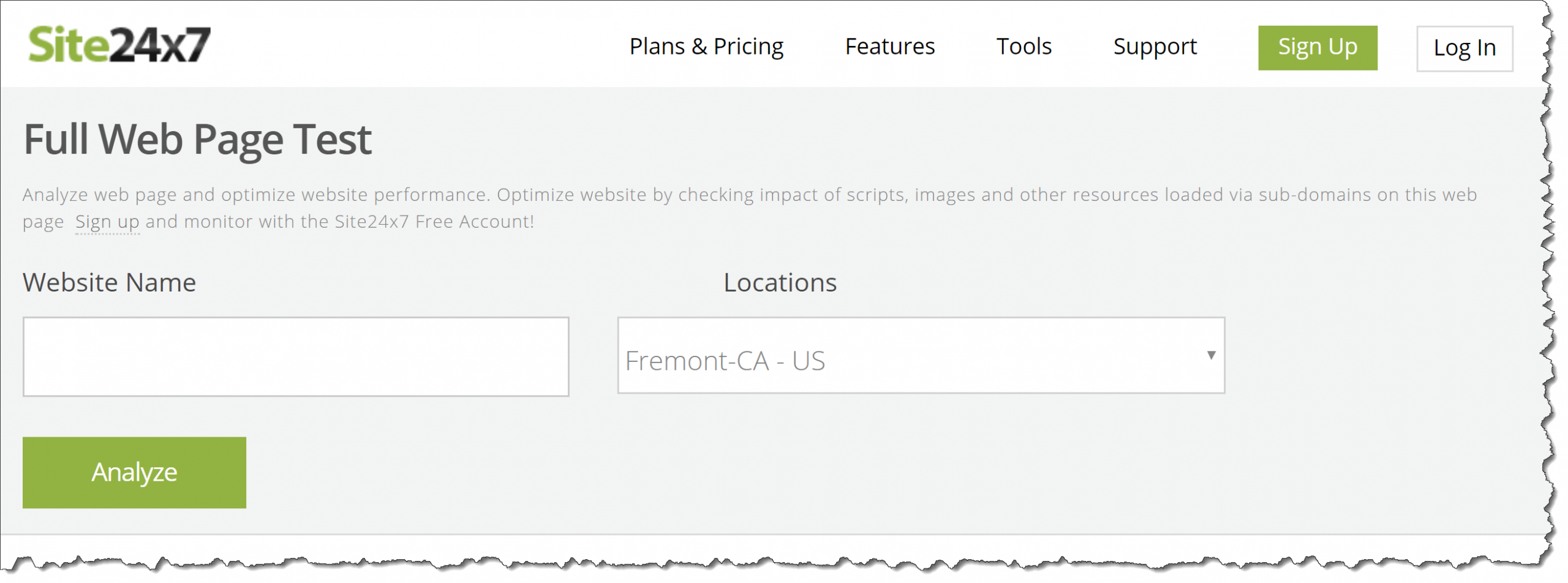Click the Full Web Page Test heading

197,140
